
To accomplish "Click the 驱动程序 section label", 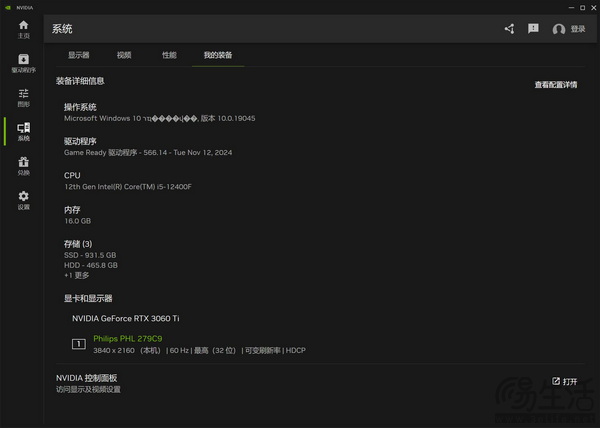I will coord(80,141).
